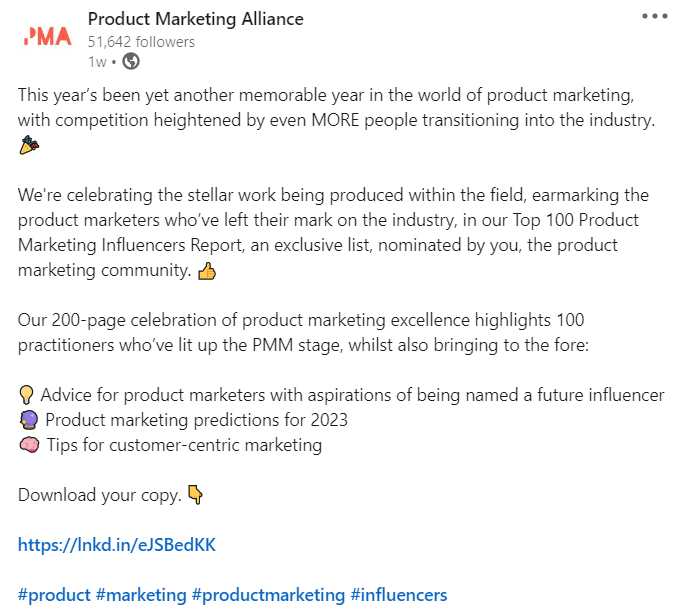
Task: Click 'Tips for customer-centric marketing' line
Action: [184, 445]
